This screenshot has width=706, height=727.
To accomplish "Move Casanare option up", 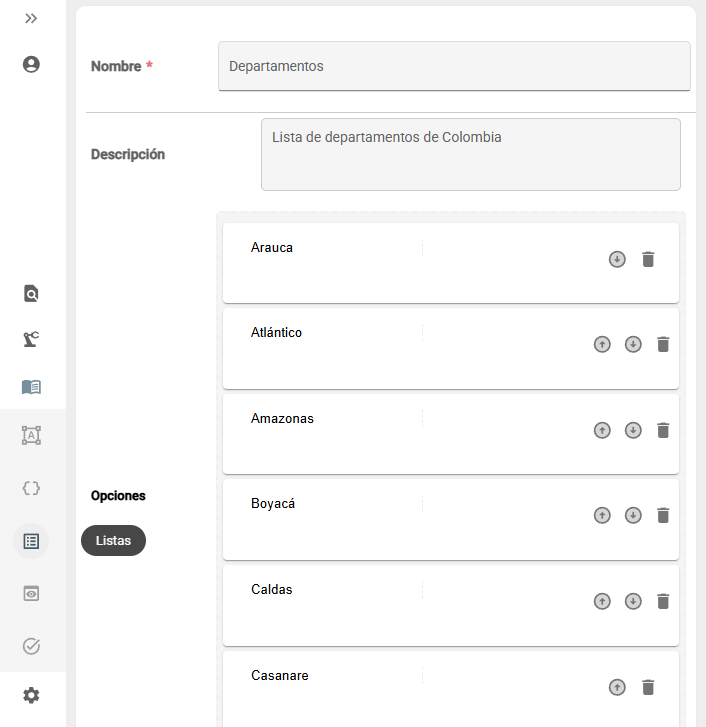I will pos(617,687).
